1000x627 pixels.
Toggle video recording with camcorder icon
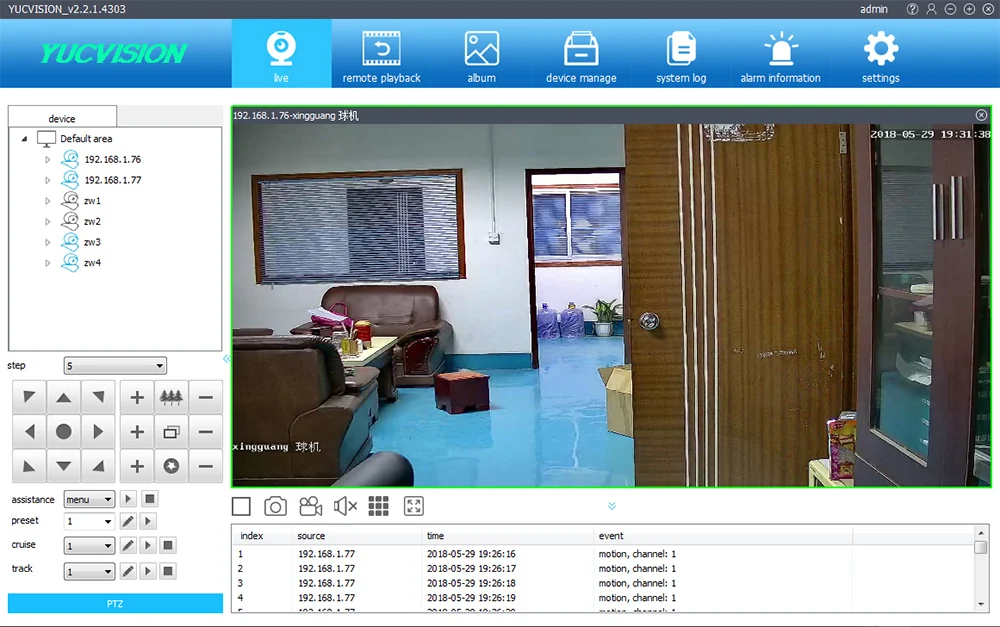click(x=311, y=506)
